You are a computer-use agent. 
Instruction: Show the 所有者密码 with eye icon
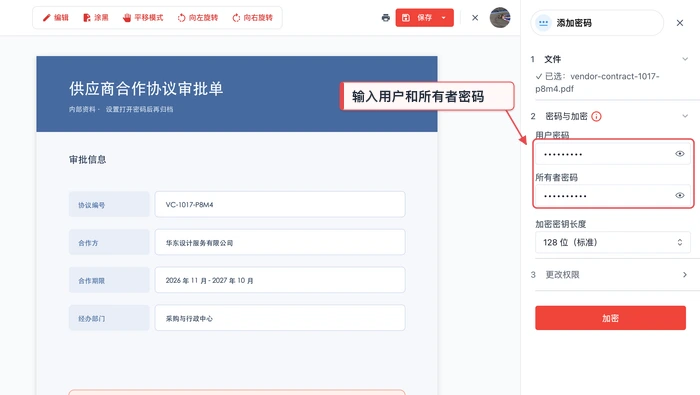[679, 195]
